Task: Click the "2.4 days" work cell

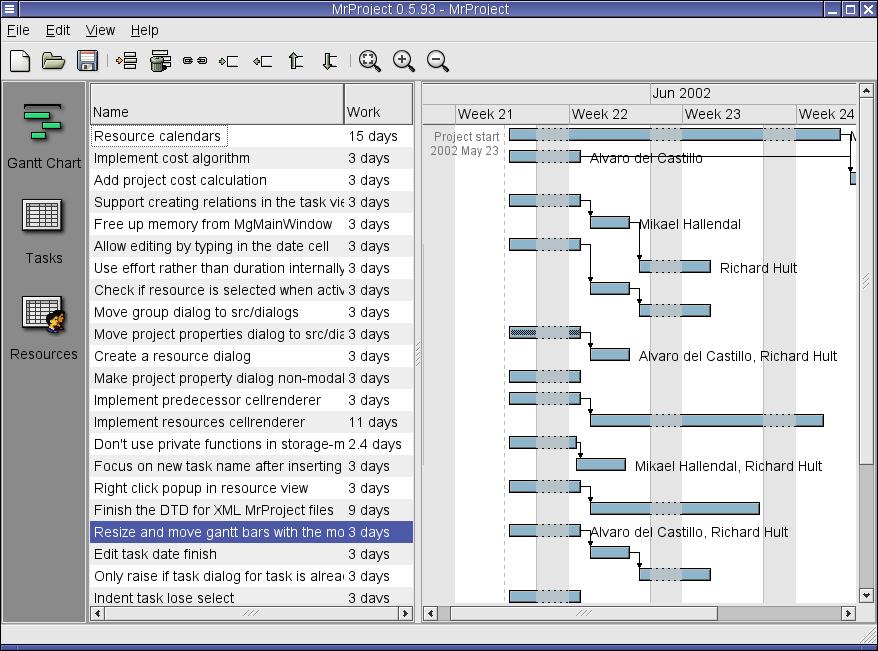Action: 375,444
